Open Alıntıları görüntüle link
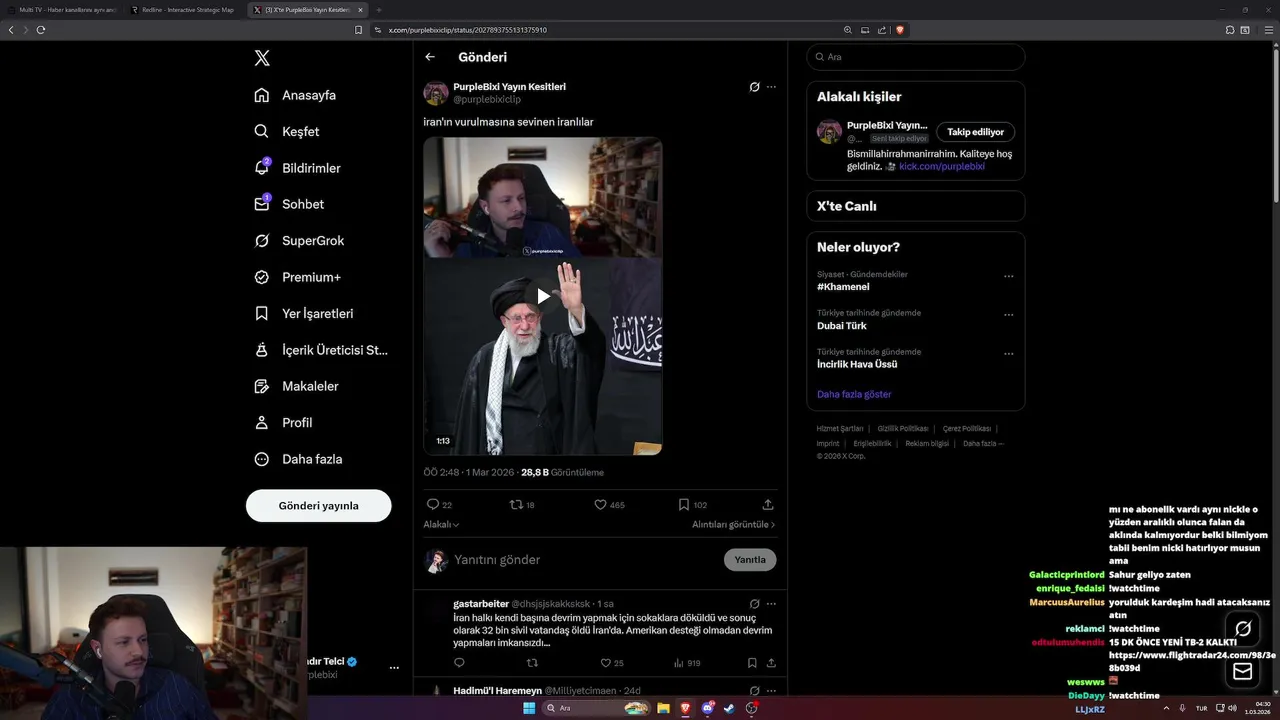Image resolution: width=1280 pixels, height=720 pixels. pos(733,524)
